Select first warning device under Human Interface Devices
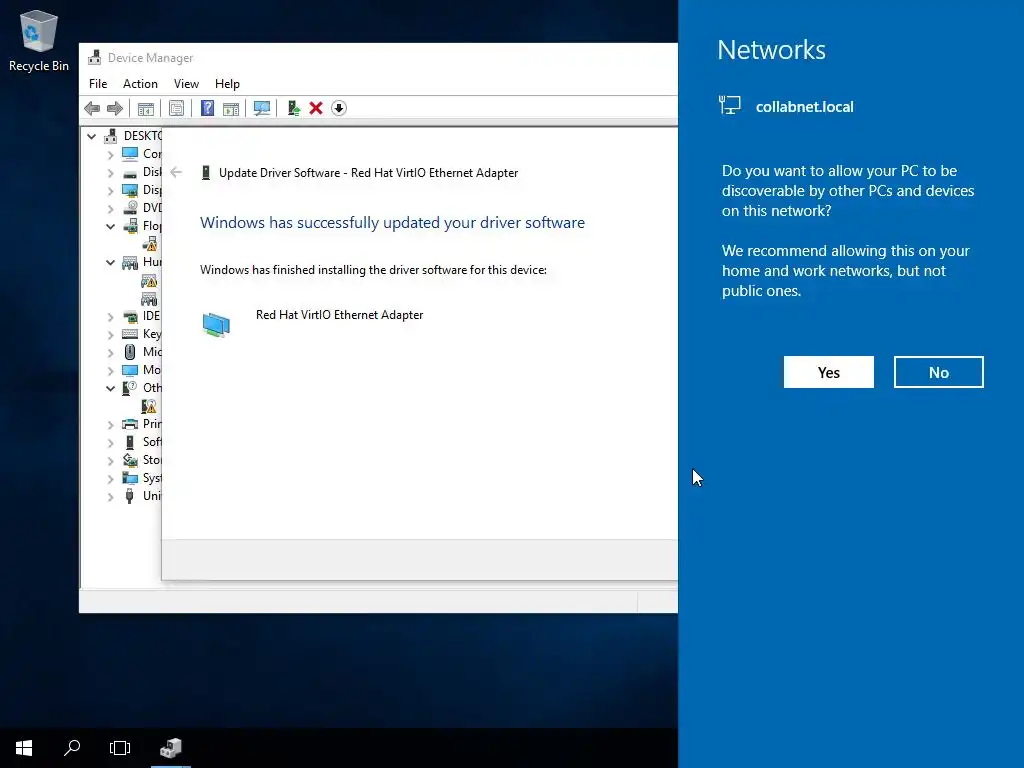The width and height of the screenshot is (1024, 768). click(149, 281)
